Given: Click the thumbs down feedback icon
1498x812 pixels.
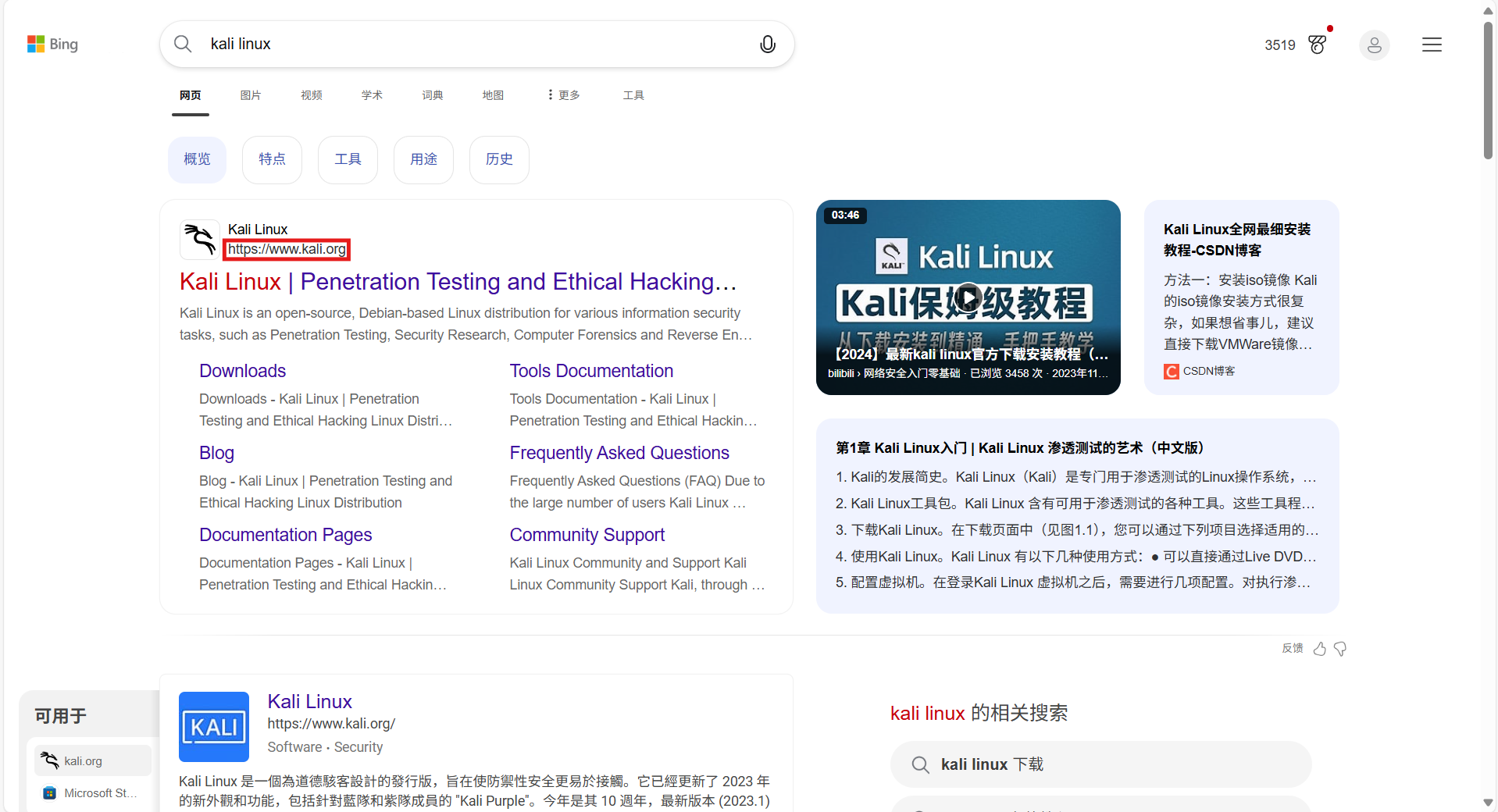Looking at the screenshot, I should tap(1340, 649).
